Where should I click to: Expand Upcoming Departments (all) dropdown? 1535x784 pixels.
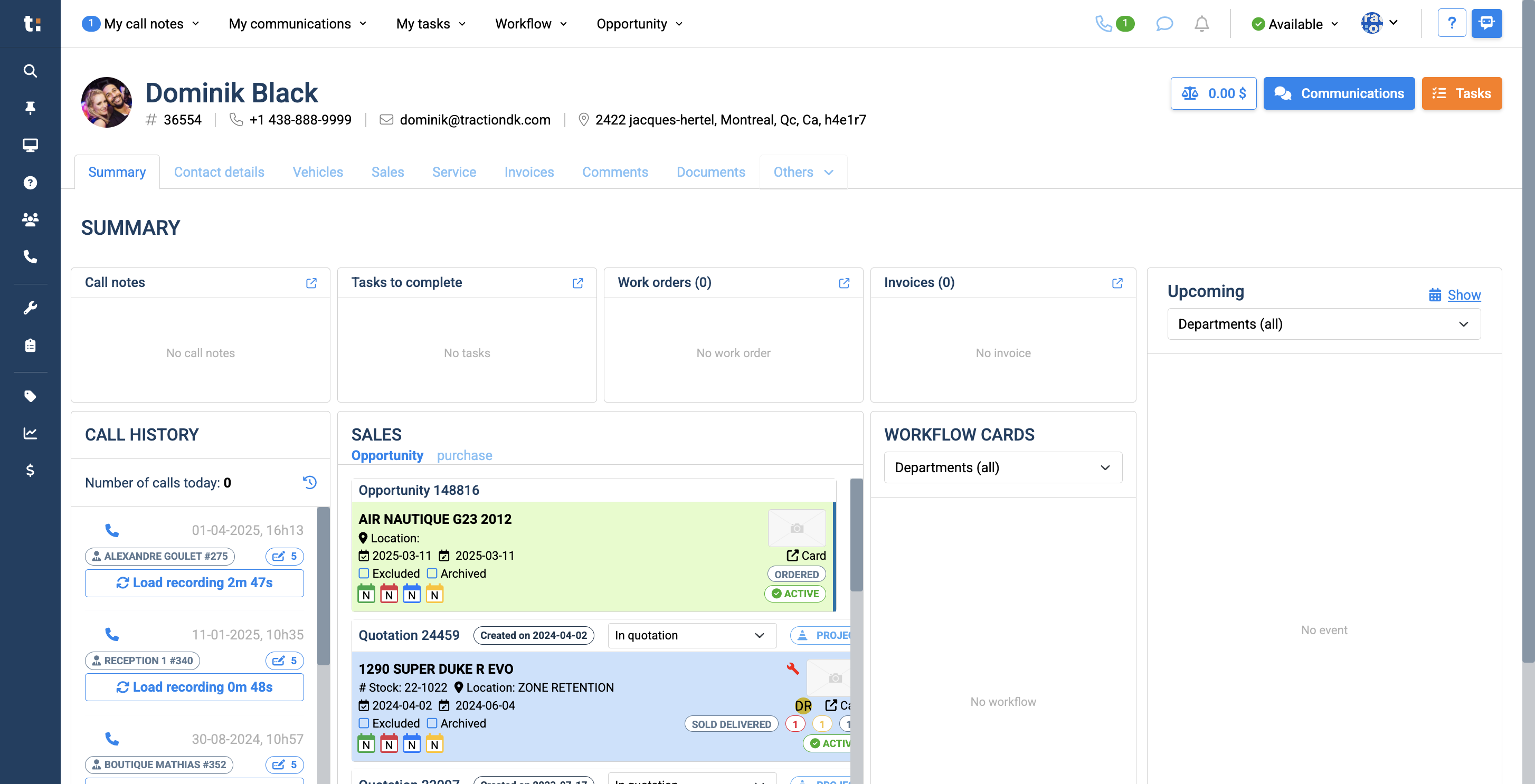1323,324
